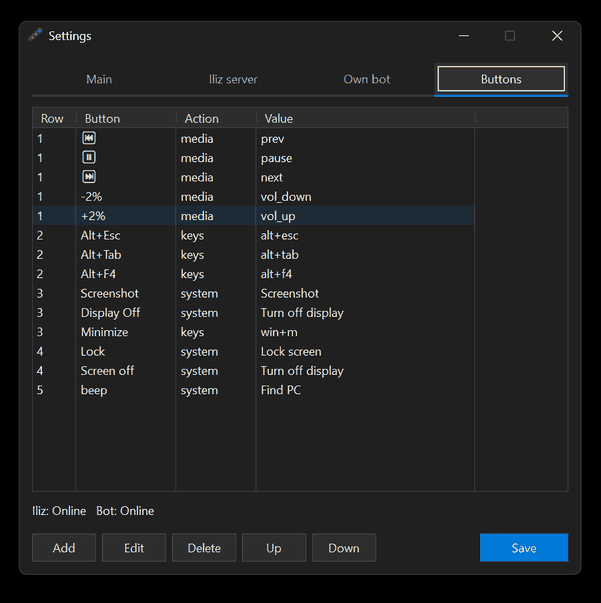Select the Screenshot entry in the Button column
Image resolution: width=601 pixels, height=603 pixels.
pyautogui.click(x=110, y=293)
